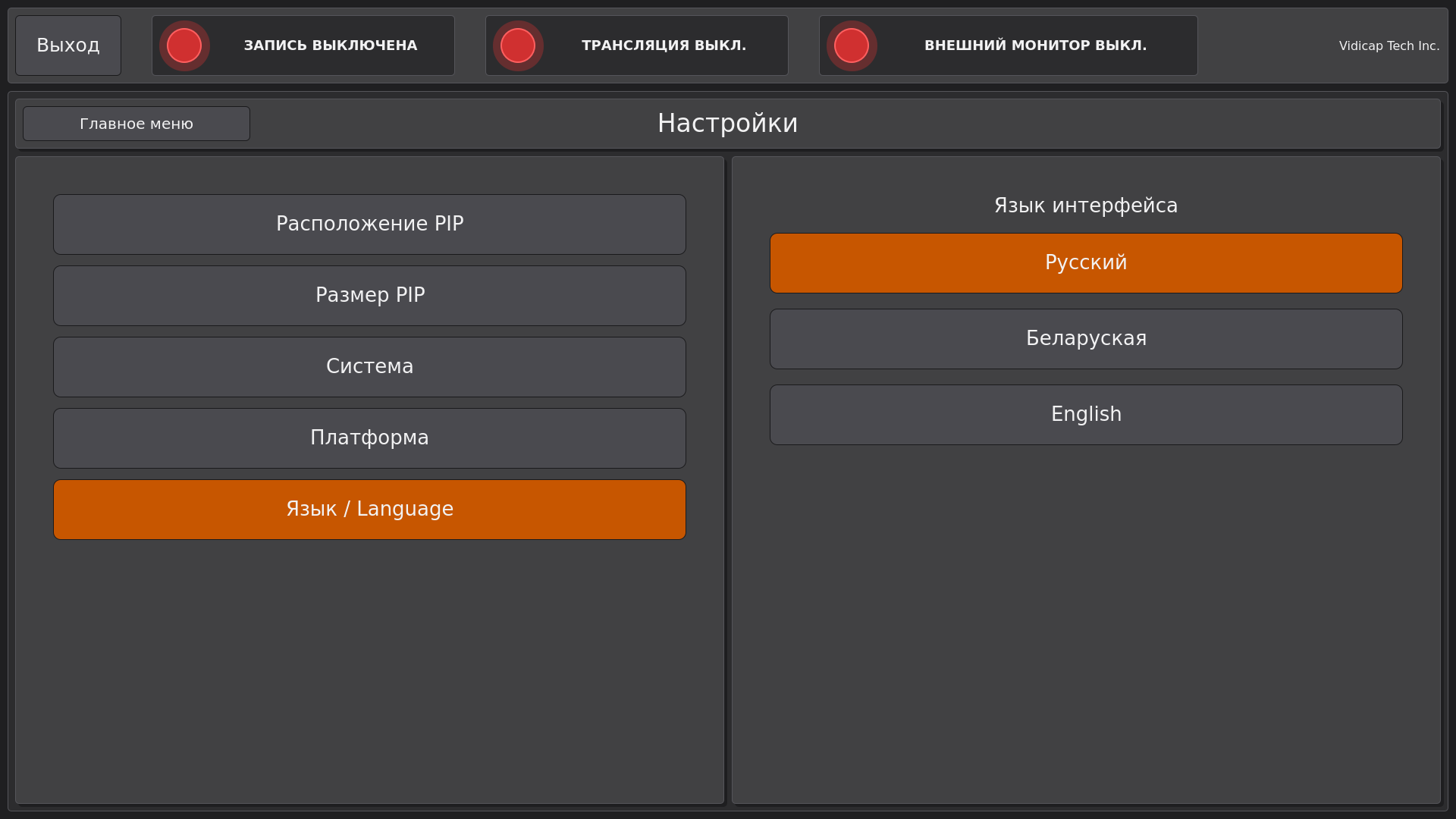Choose English as interface language
The height and width of the screenshot is (819, 1456).
(x=1086, y=415)
